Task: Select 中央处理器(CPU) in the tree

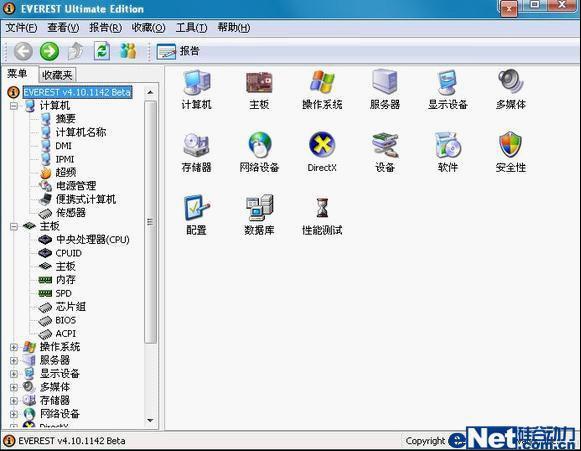Action: tap(93, 240)
